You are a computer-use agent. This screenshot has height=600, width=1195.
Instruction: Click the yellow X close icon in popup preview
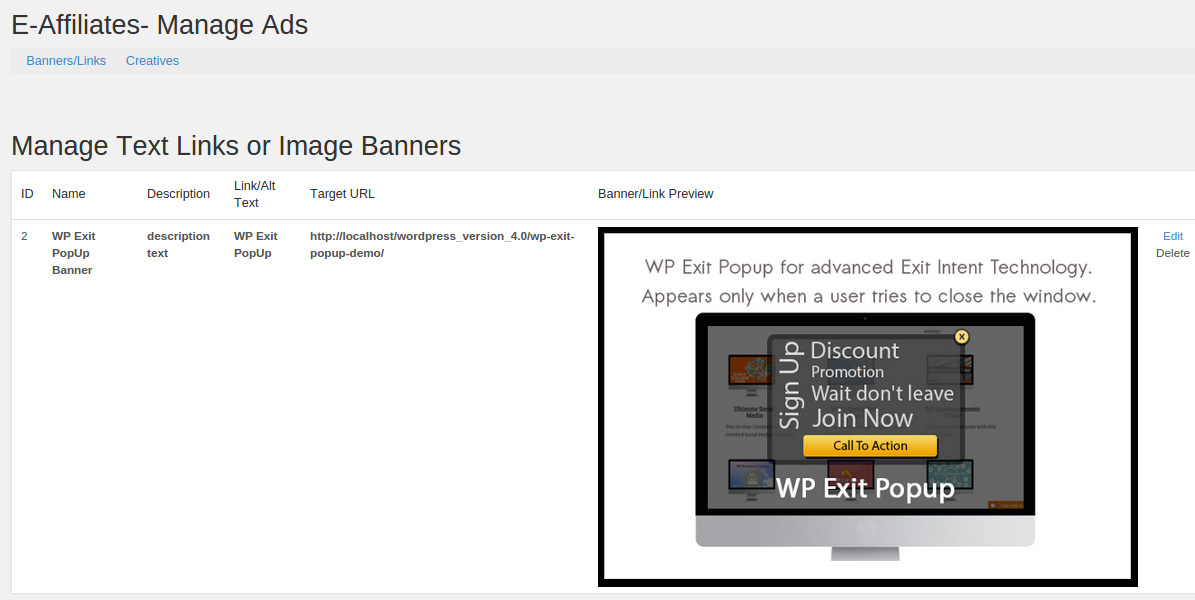click(x=962, y=336)
